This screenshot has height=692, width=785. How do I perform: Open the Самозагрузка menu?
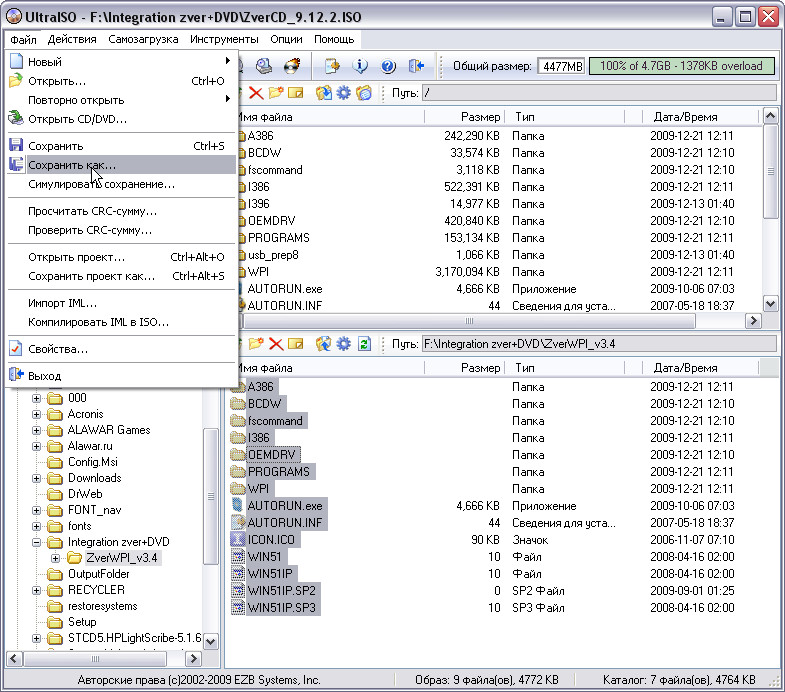[x=143, y=39]
